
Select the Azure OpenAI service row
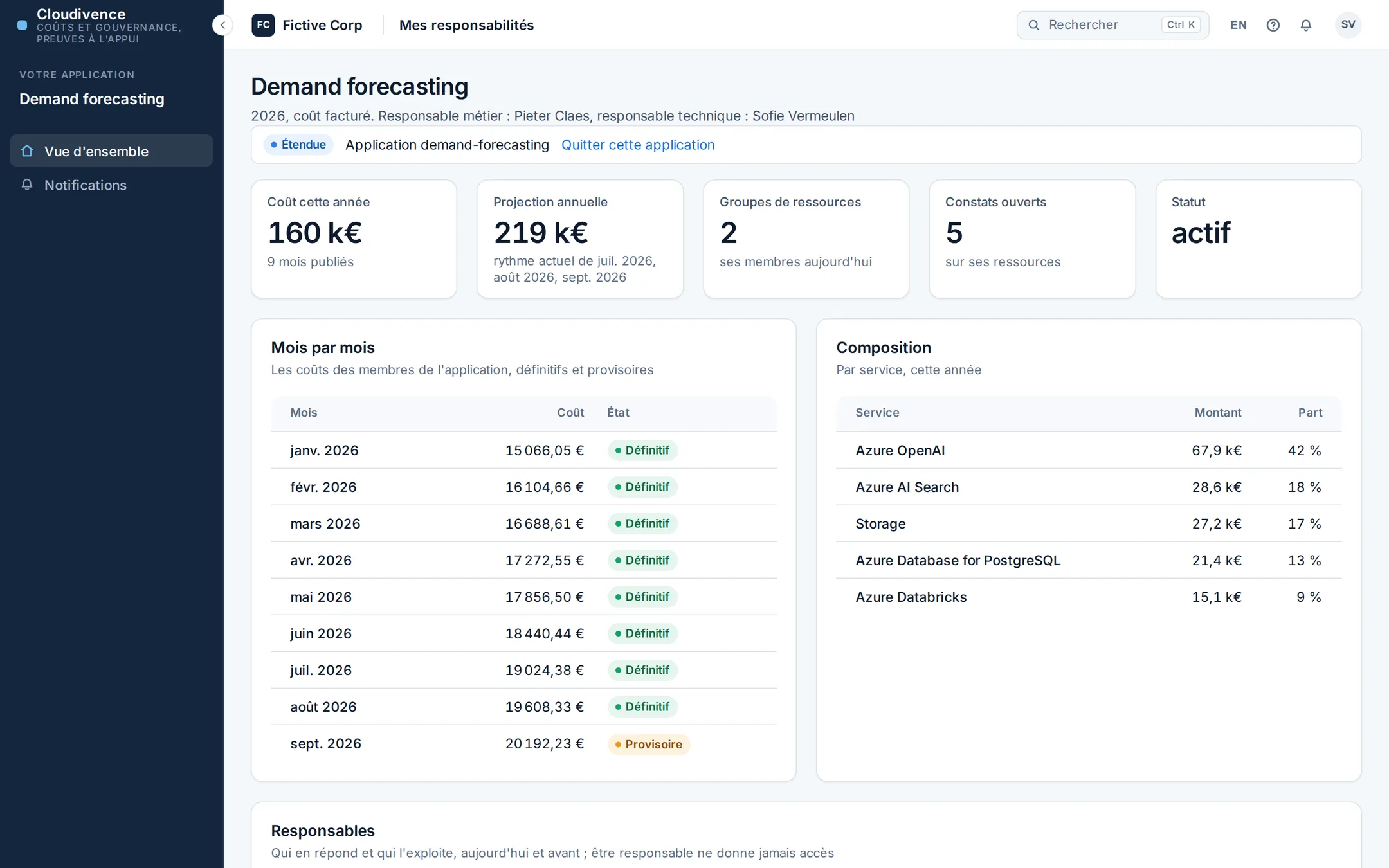tap(1088, 450)
